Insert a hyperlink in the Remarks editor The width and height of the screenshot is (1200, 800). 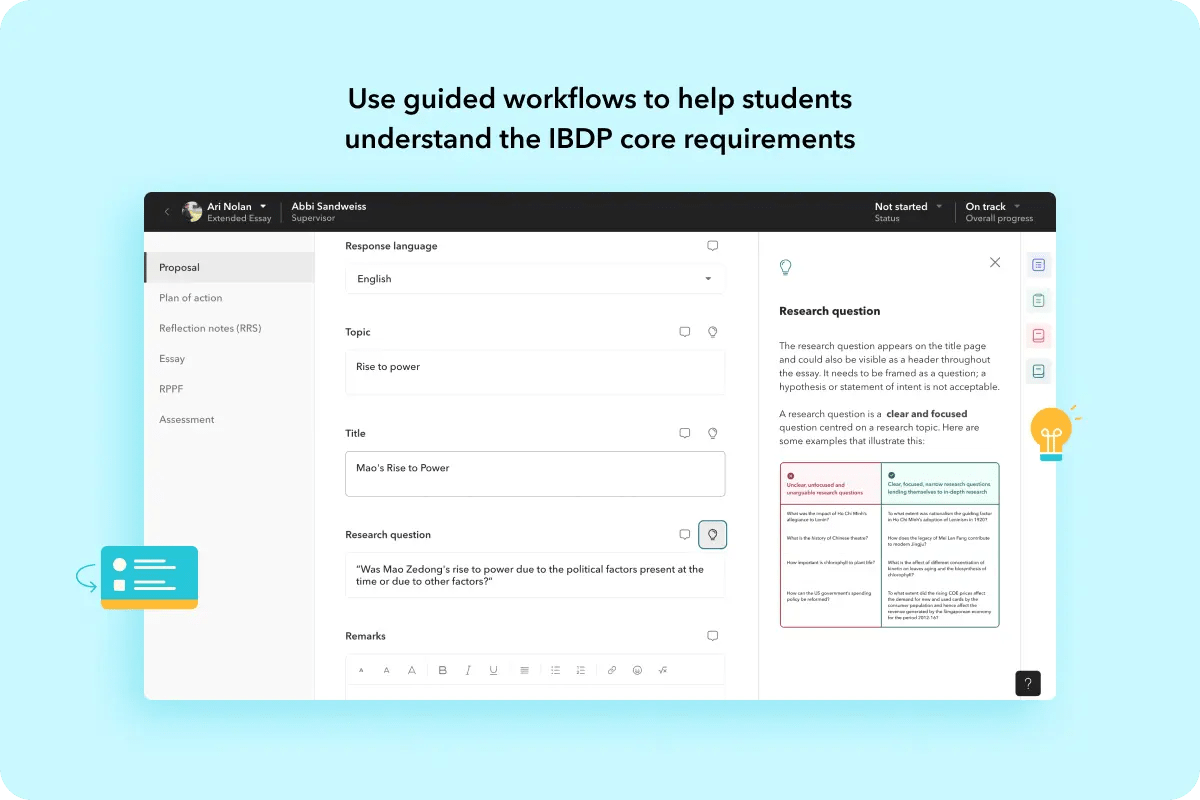coord(611,670)
